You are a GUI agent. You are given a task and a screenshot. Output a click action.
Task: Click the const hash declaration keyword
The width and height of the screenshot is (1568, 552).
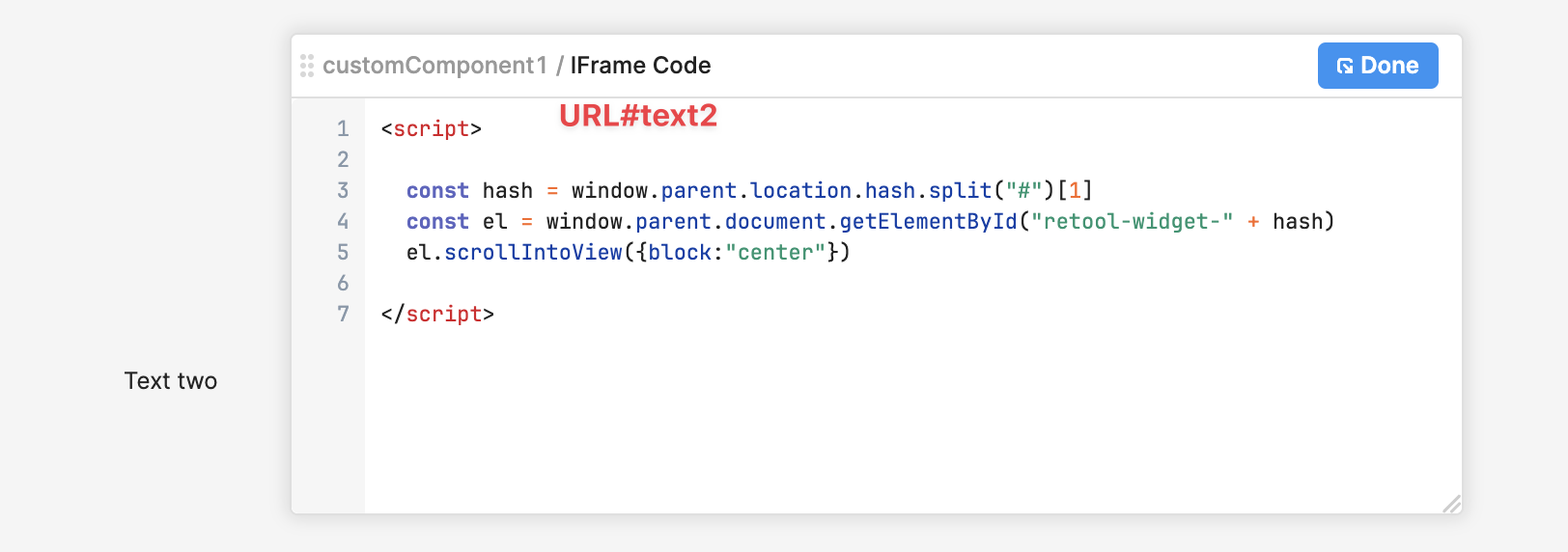click(x=437, y=191)
